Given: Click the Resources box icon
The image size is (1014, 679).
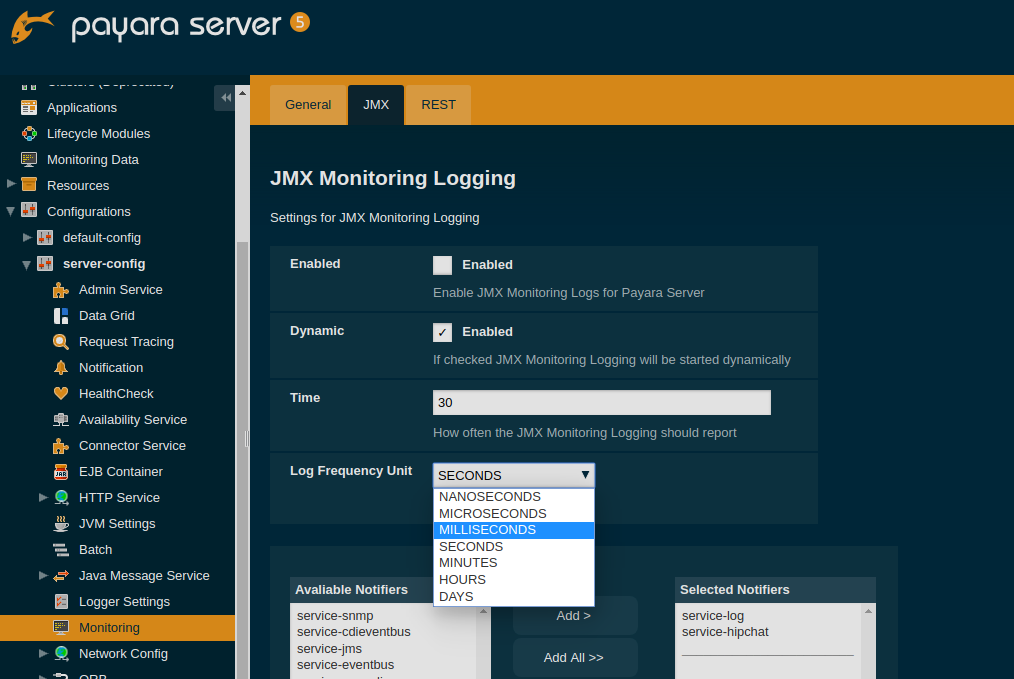Looking at the screenshot, I should click(x=29, y=185).
